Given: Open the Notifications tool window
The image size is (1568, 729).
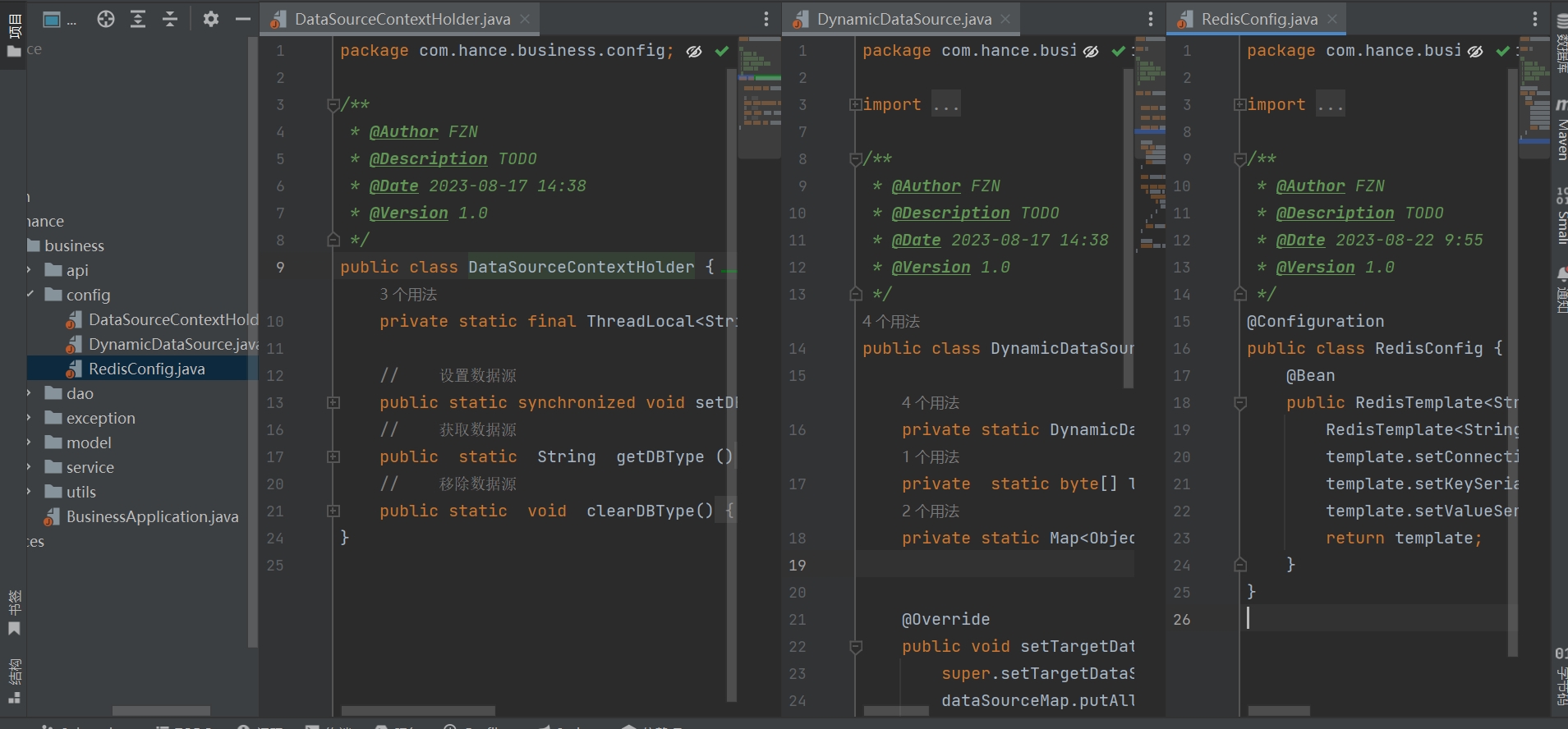Looking at the screenshot, I should pyautogui.click(x=1561, y=289).
